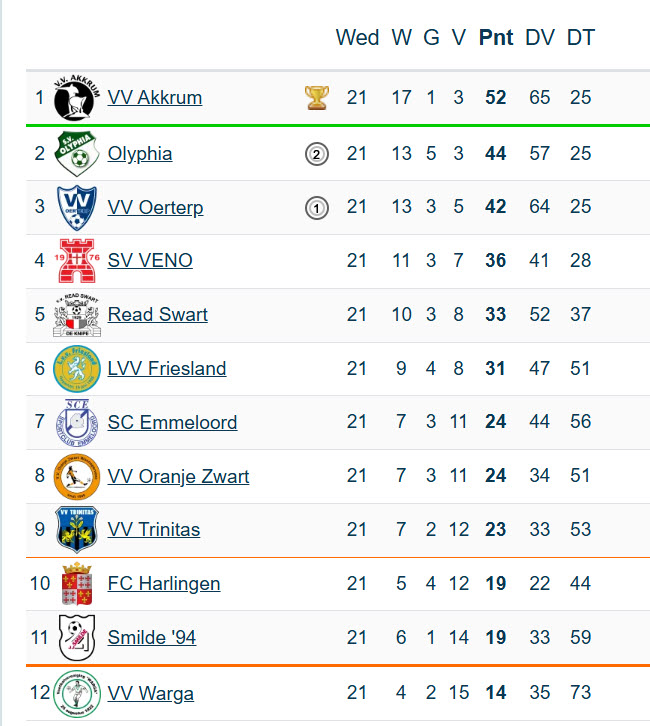Go to the SC Emmeloord team link
Screen dimensions: 650x726
[172, 422]
